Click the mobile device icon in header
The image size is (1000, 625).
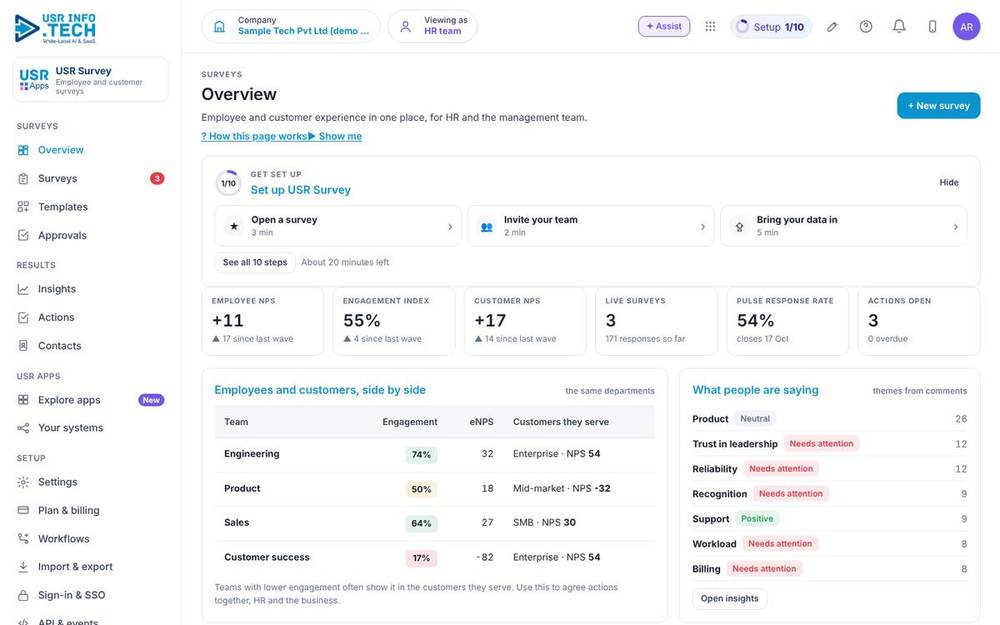[x=932, y=26]
